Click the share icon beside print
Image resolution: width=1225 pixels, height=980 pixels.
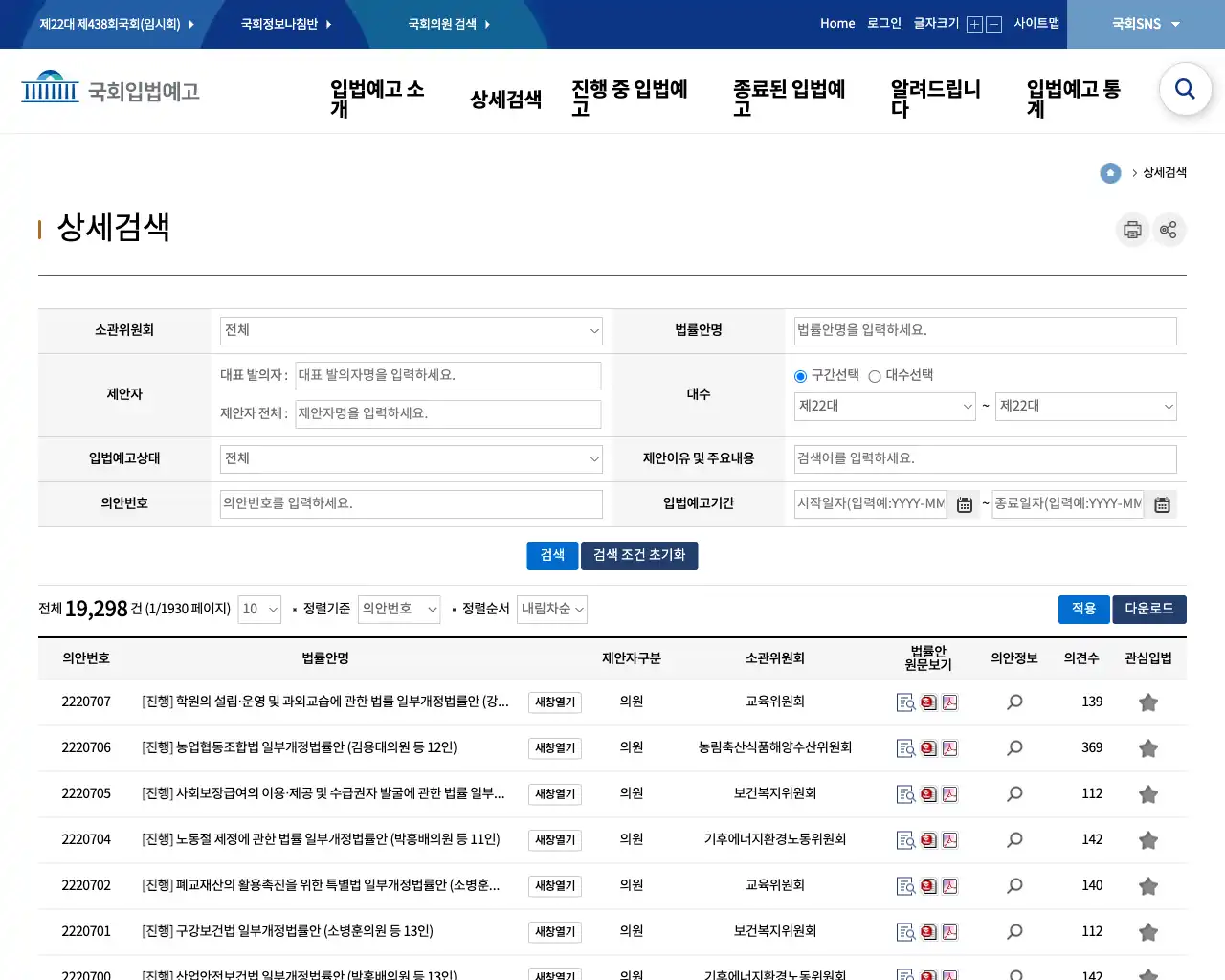[1169, 230]
